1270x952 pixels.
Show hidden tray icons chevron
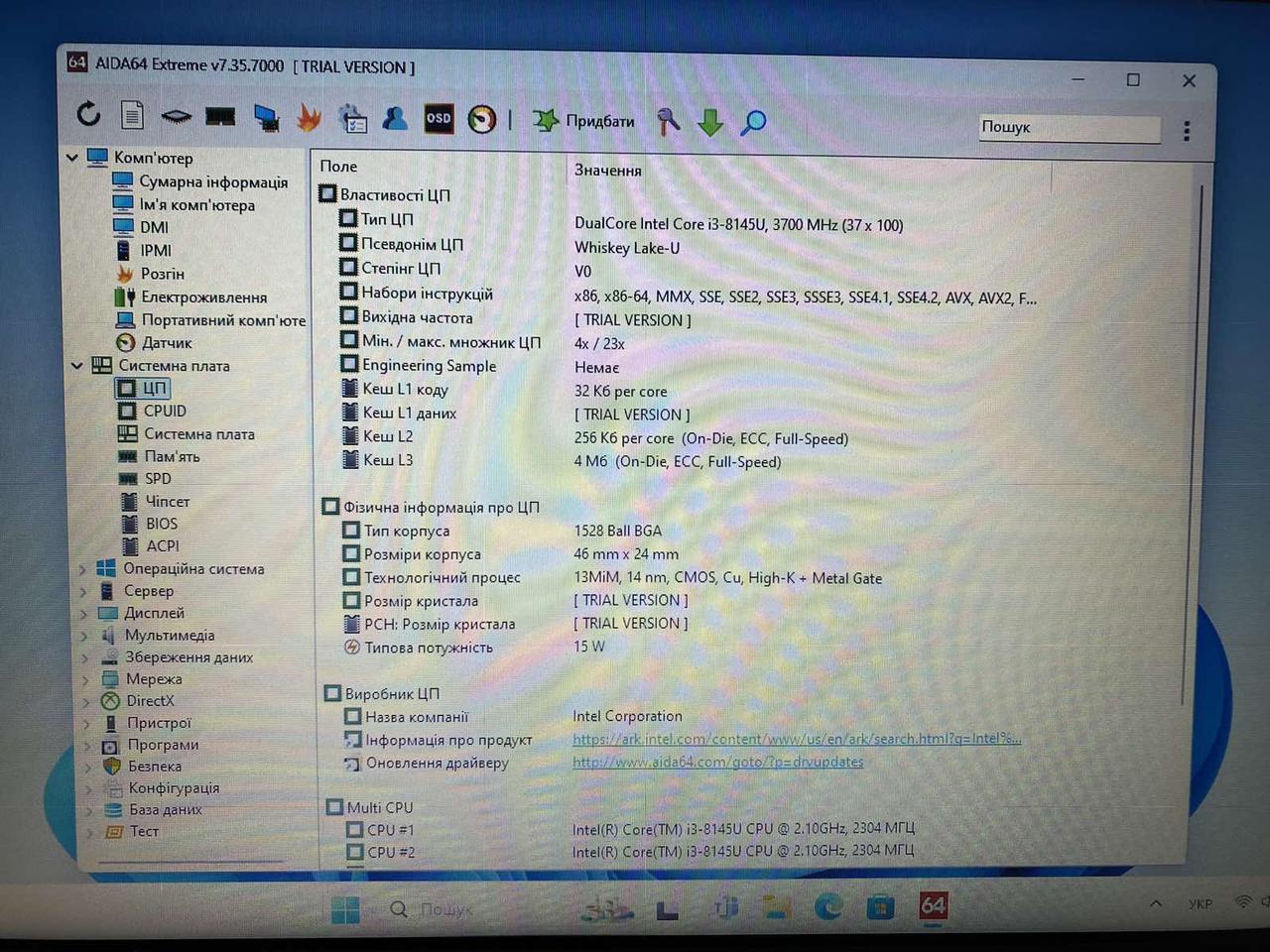1156,903
